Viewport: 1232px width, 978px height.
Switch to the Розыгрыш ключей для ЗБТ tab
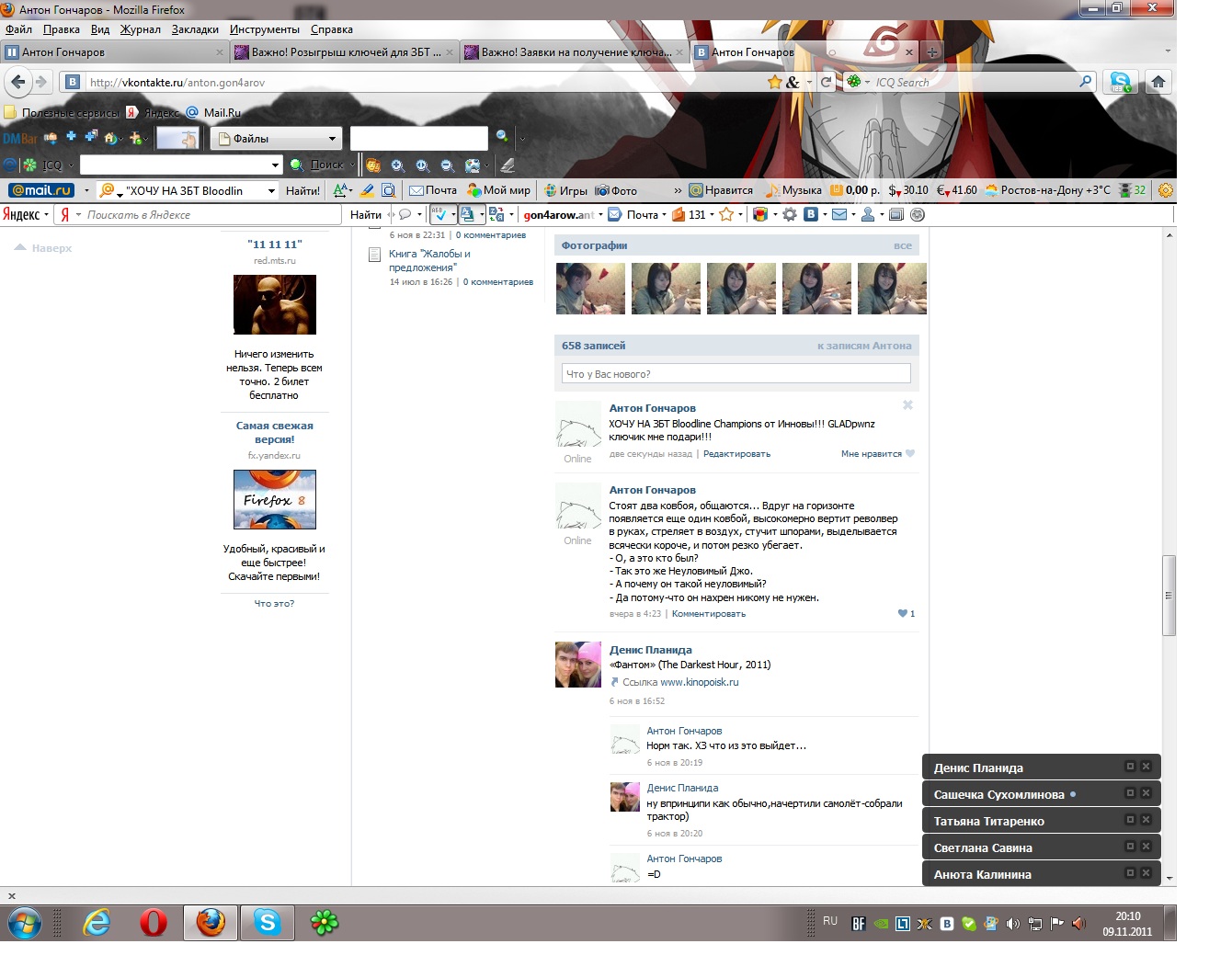[345, 52]
